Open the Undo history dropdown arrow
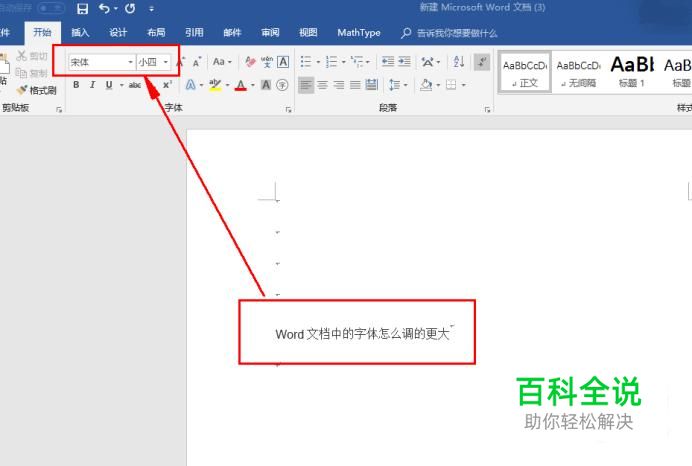 click(x=115, y=8)
